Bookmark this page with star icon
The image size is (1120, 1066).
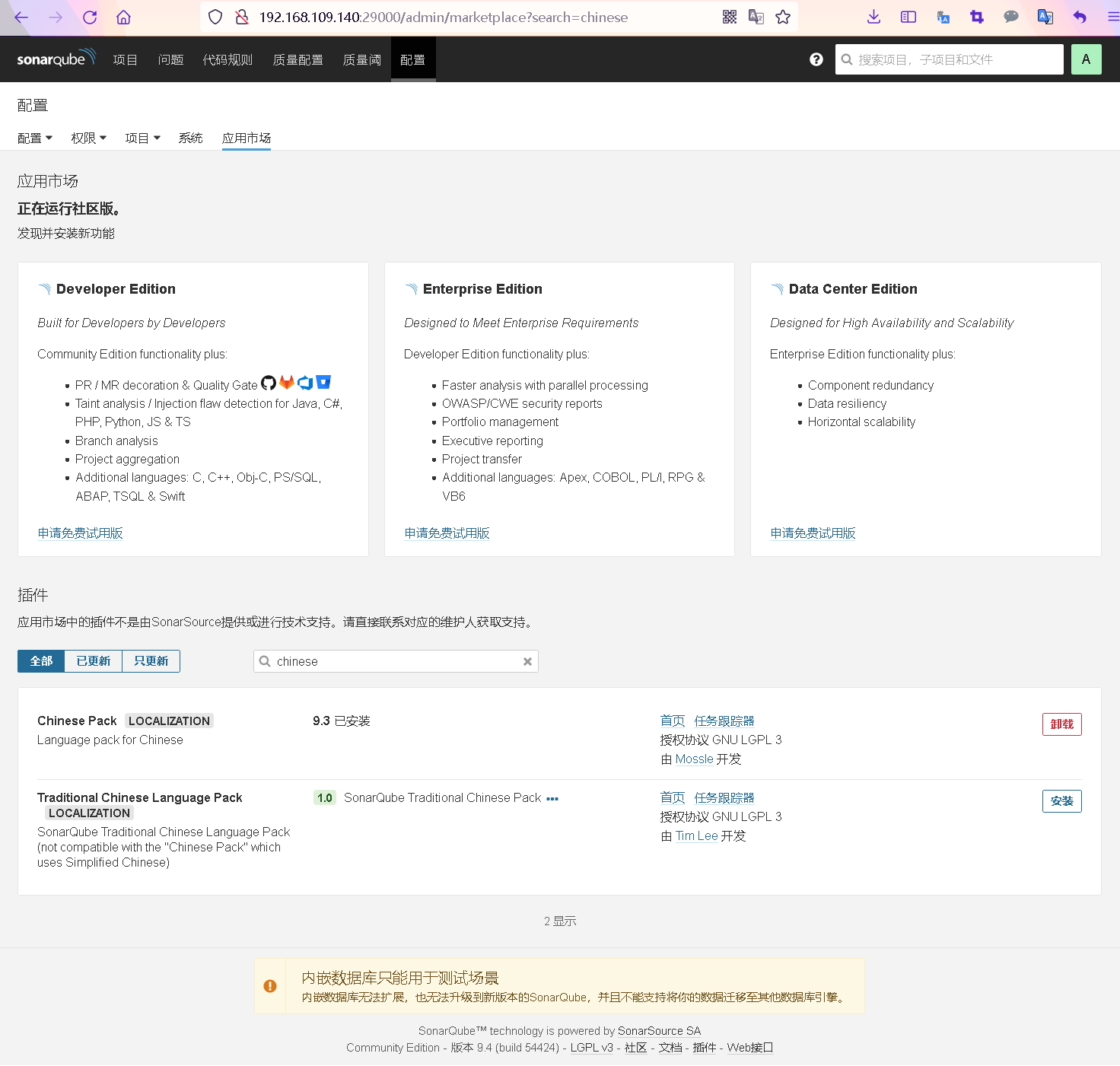(x=783, y=17)
